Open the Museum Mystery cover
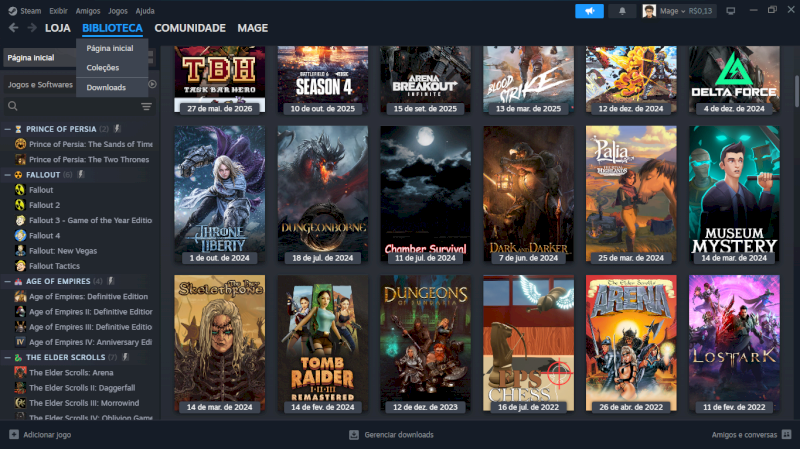800x449 pixels. tap(734, 195)
